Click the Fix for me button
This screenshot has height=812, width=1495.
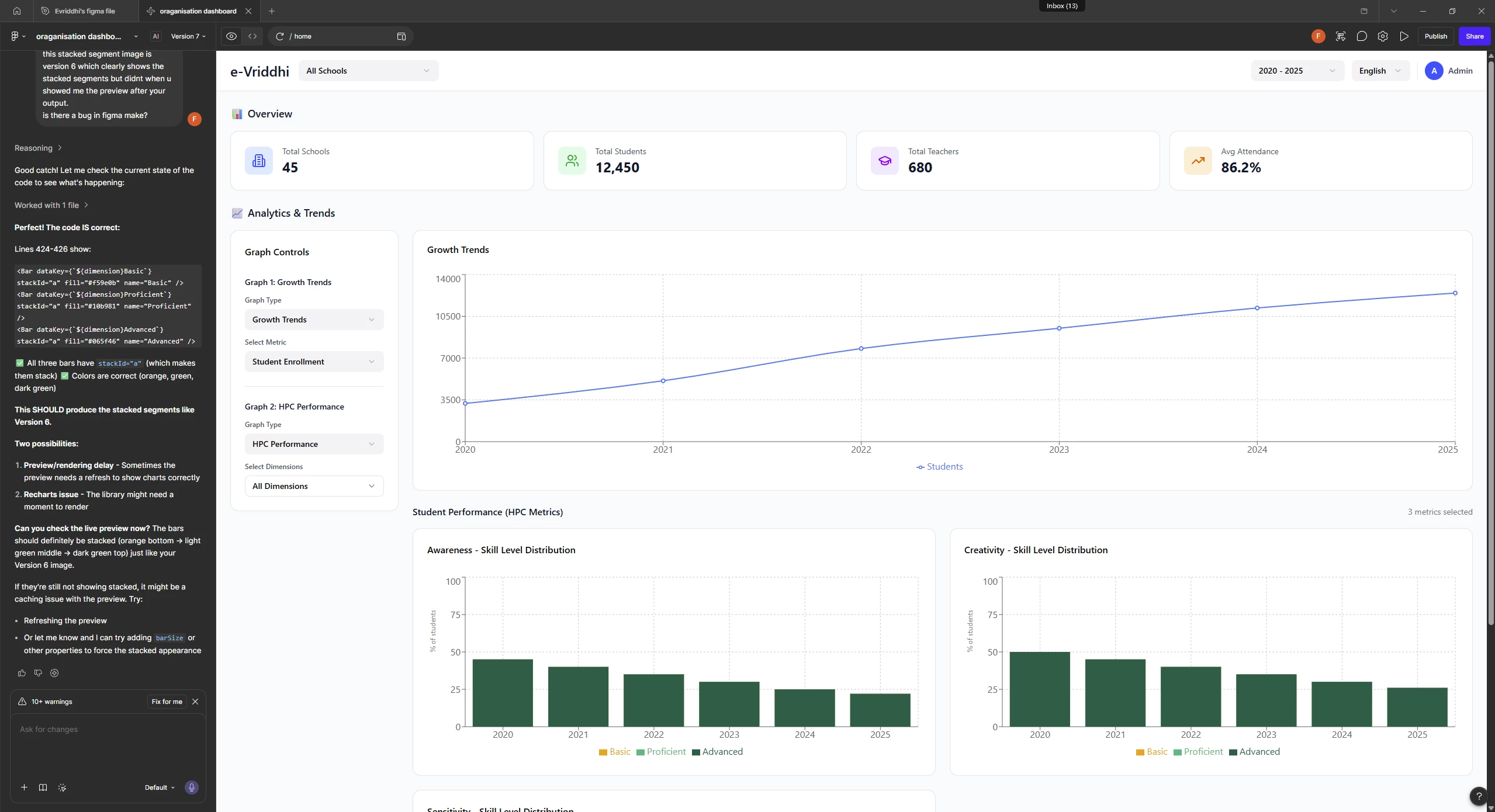[167, 702]
